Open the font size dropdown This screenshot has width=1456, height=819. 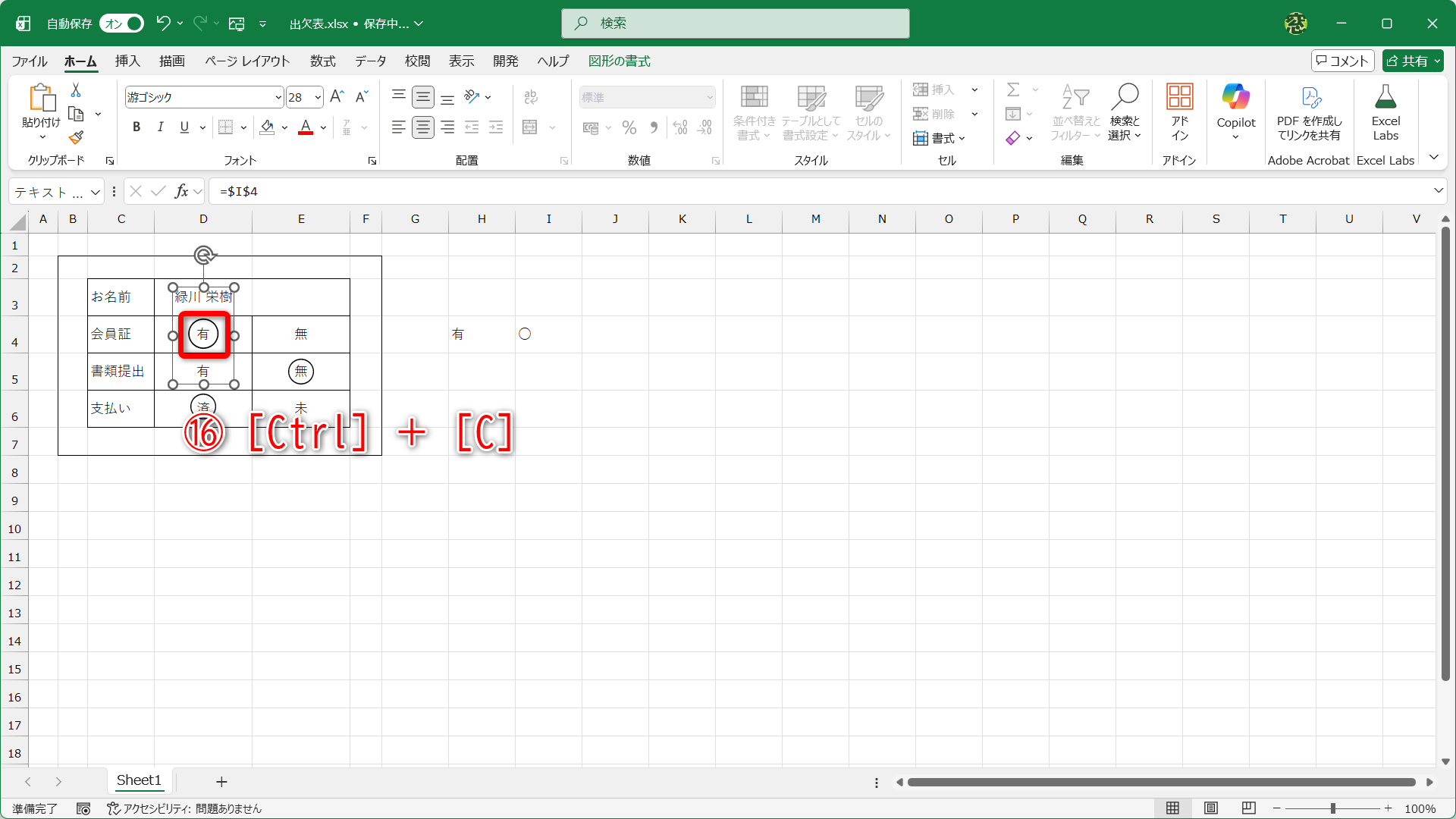316,97
